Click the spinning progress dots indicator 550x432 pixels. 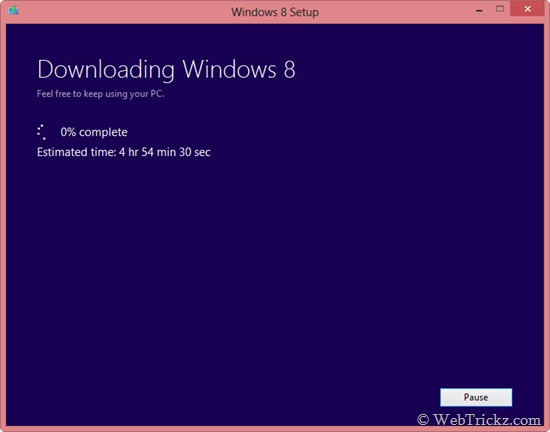[x=42, y=132]
